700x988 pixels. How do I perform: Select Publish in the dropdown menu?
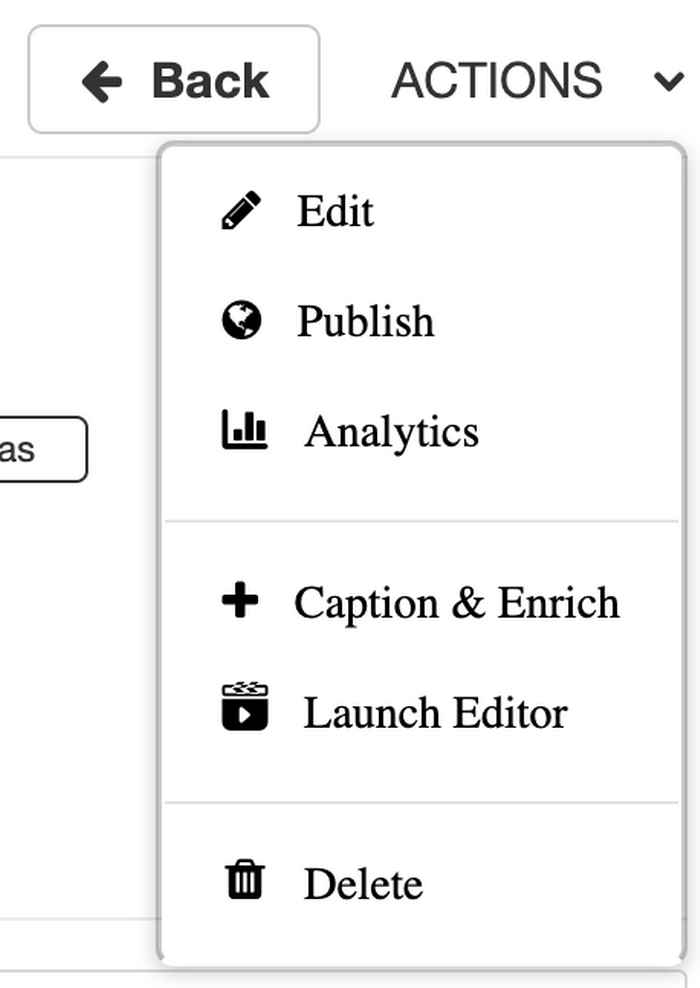364,321
